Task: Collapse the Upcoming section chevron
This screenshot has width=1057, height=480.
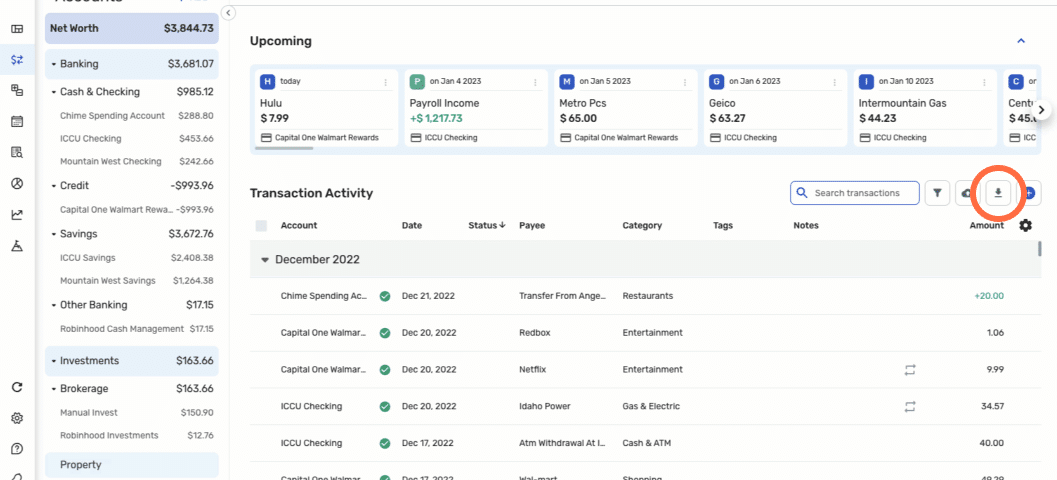Action: pyautogui.click(x=1021, y=41)
